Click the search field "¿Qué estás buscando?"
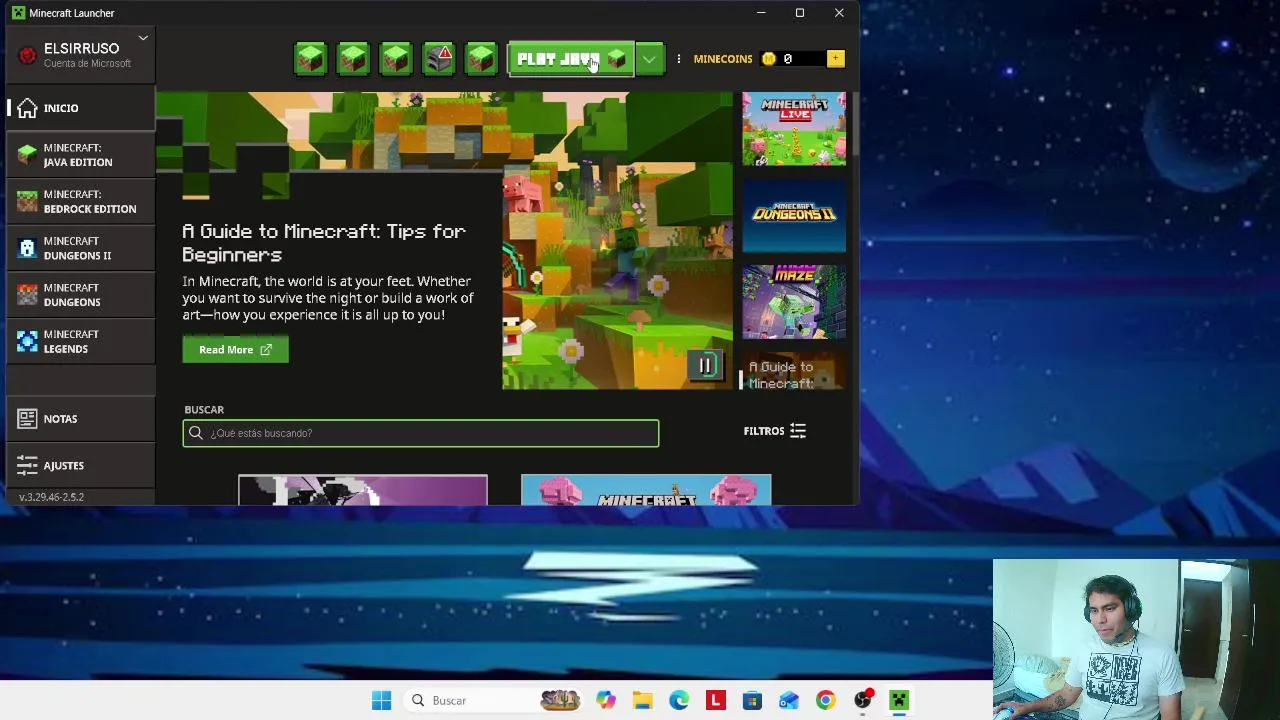 pyautogui.click(x=421, y=433)
